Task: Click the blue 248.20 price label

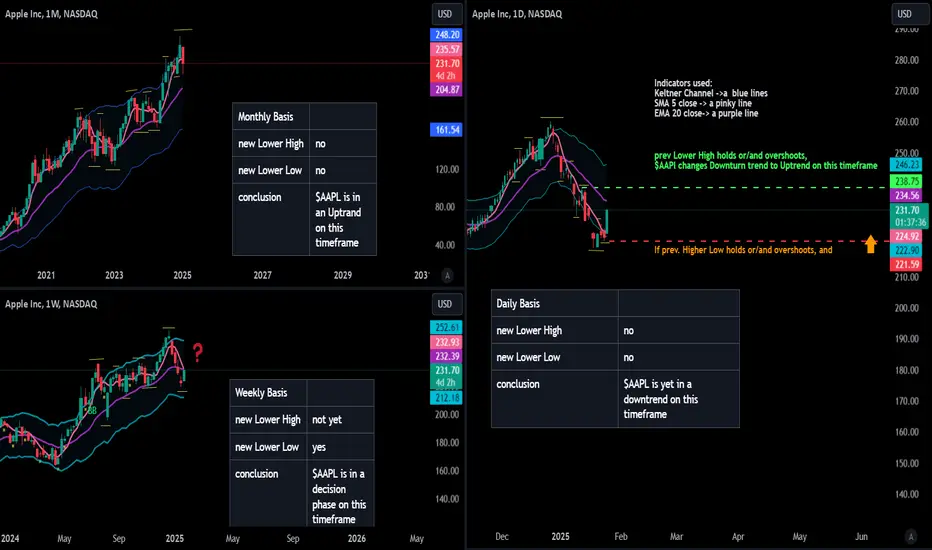Action: (x=446, y=34)
